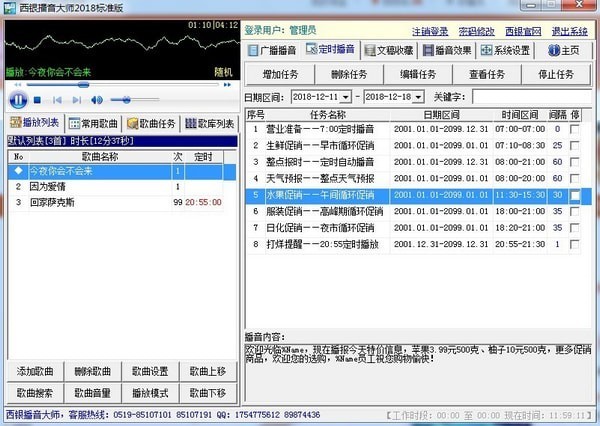The height and width of the screenshot is (426, 600).
Task: Mute using the speaker icon
Action: point(97,100)
